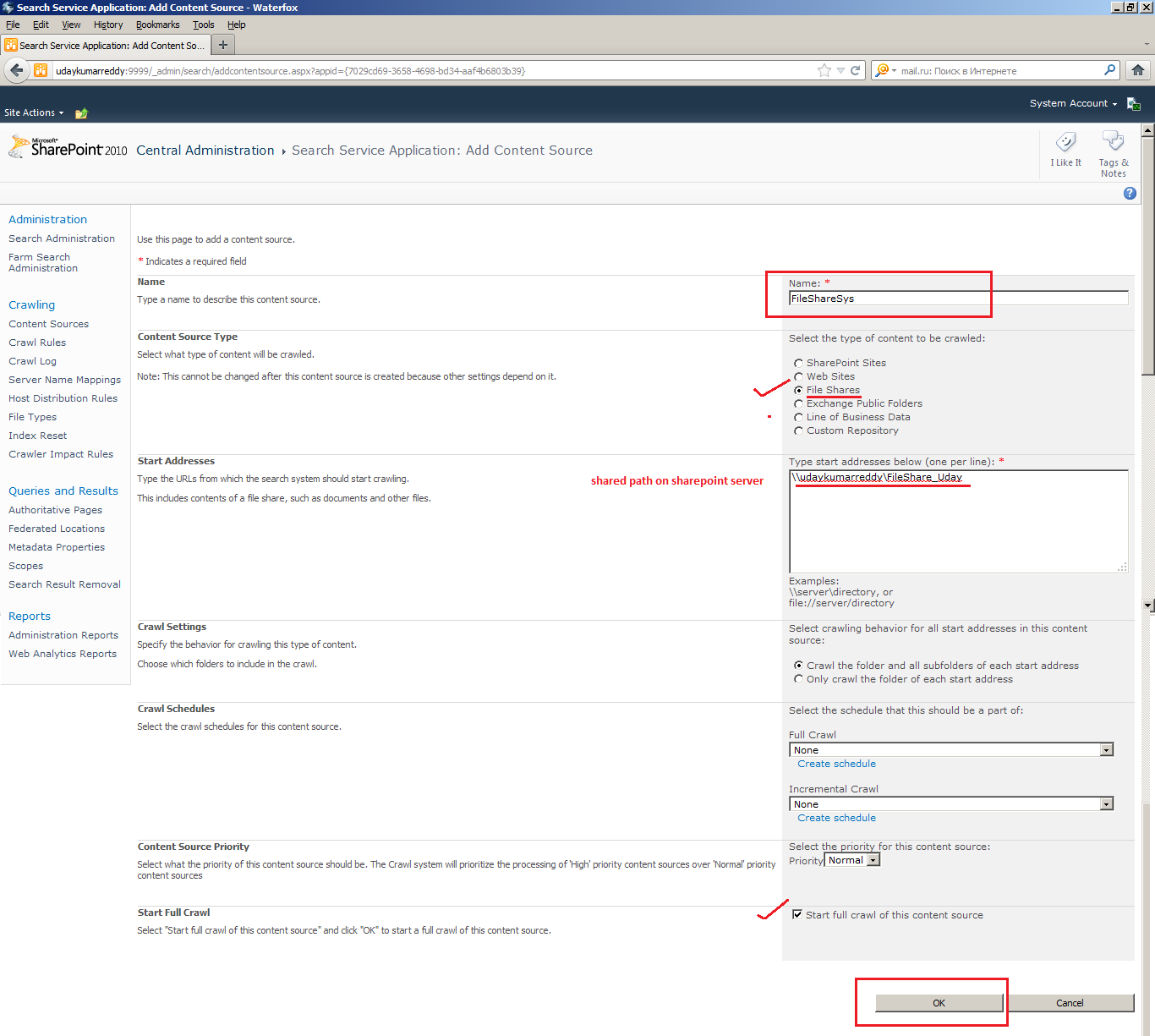Open Metadata Properties link
The image size is (1155, 1036).
point(57,547)
